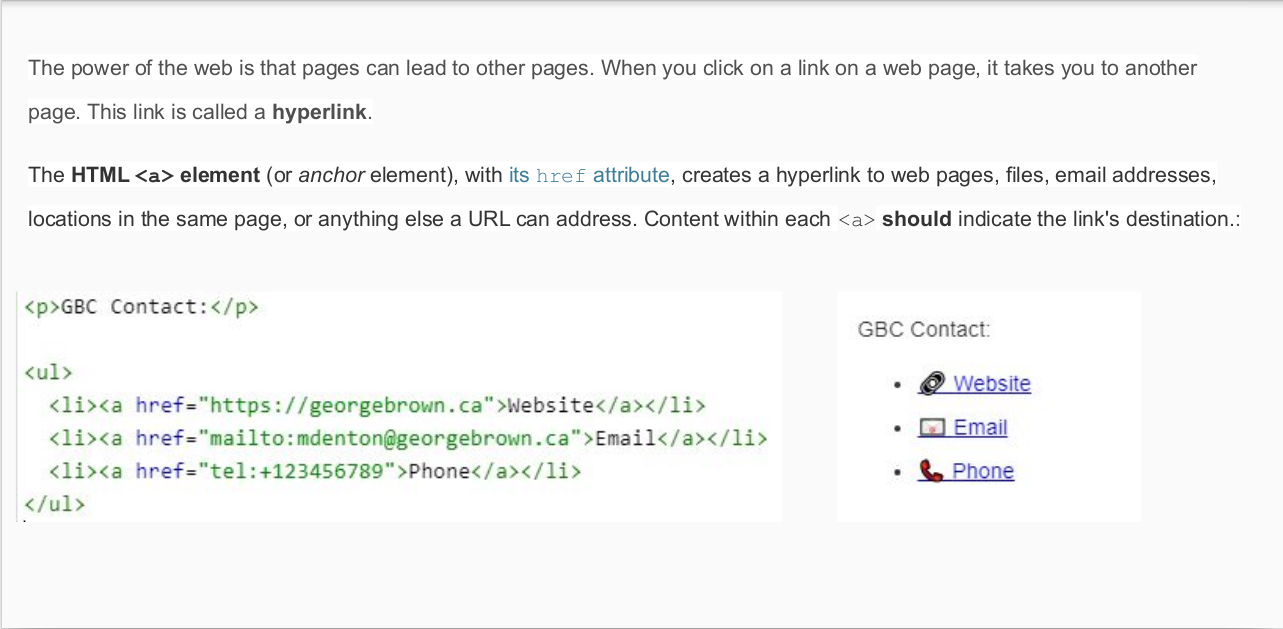This screenshot has height=629, width=1283.
Task: Click the inline <a> code before "should"
Action: point(856,219)
